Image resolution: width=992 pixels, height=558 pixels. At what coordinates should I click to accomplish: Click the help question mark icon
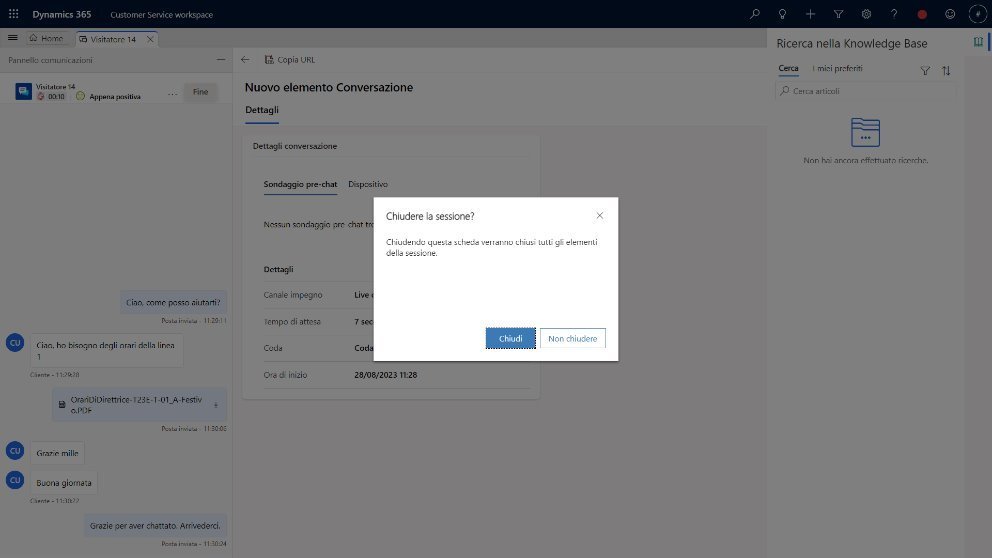tap(894, 14)
